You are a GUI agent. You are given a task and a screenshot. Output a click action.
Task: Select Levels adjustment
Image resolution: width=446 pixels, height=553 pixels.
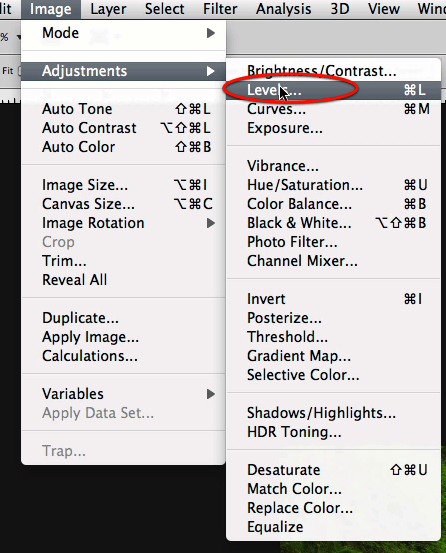(333, 90)
